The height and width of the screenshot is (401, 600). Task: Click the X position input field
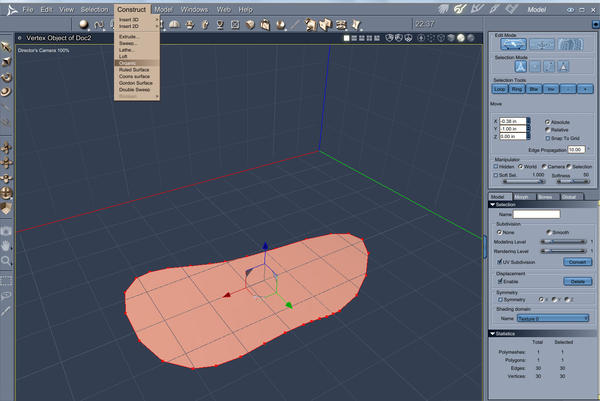(x=512, y=121)
